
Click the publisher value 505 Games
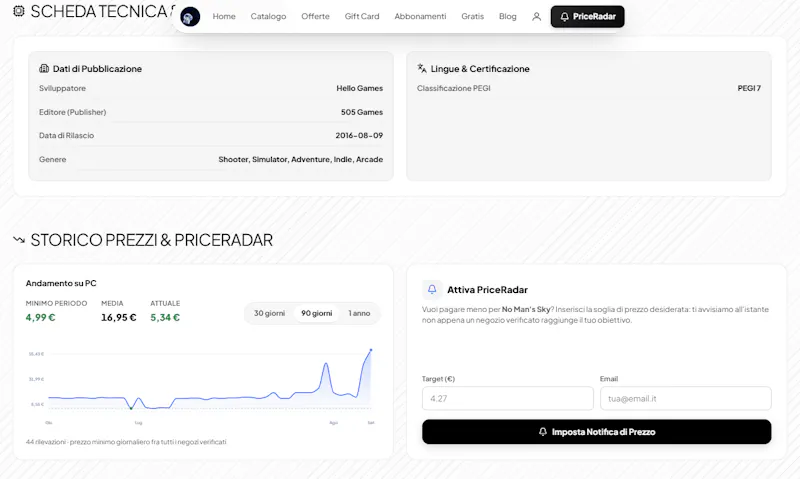[x=362, y=112]
